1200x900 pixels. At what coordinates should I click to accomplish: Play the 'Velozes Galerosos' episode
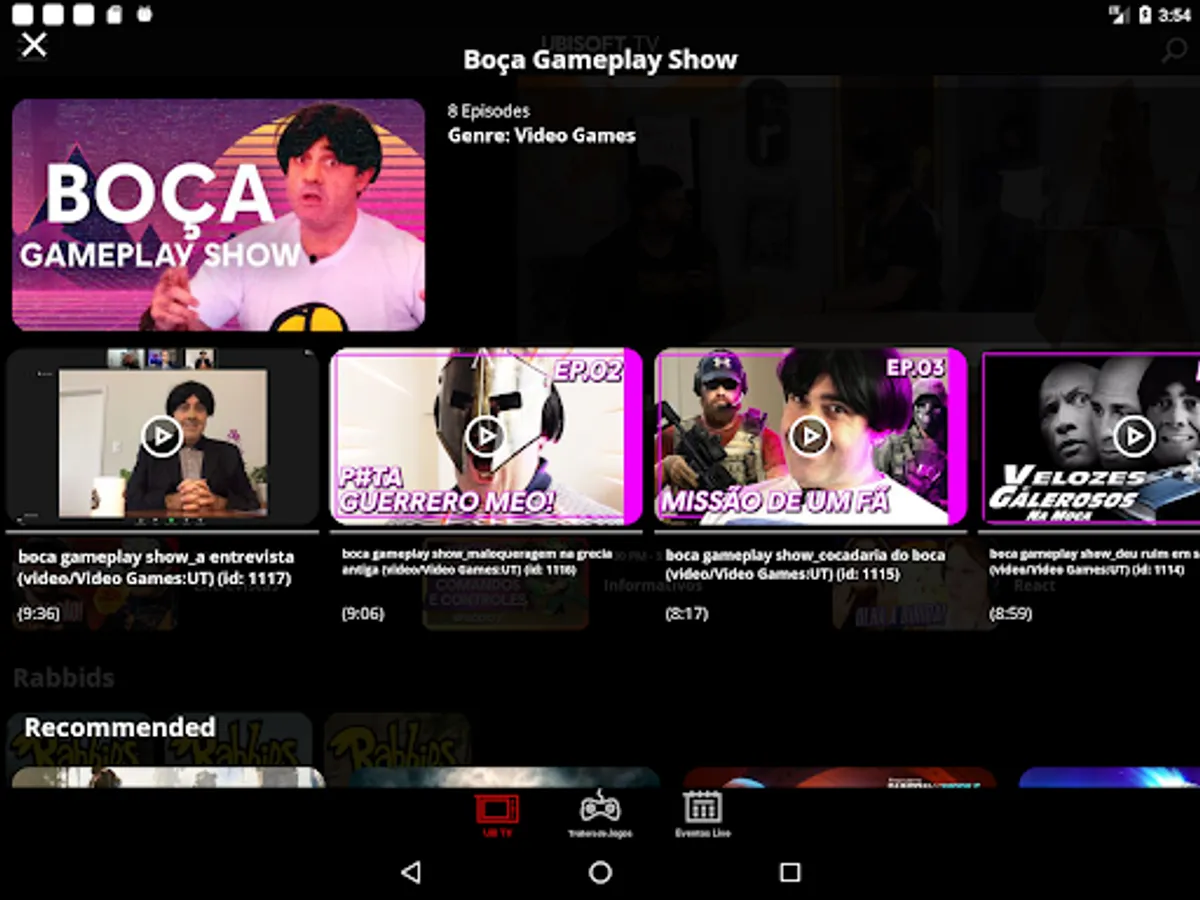click(x=1134, y=435)
